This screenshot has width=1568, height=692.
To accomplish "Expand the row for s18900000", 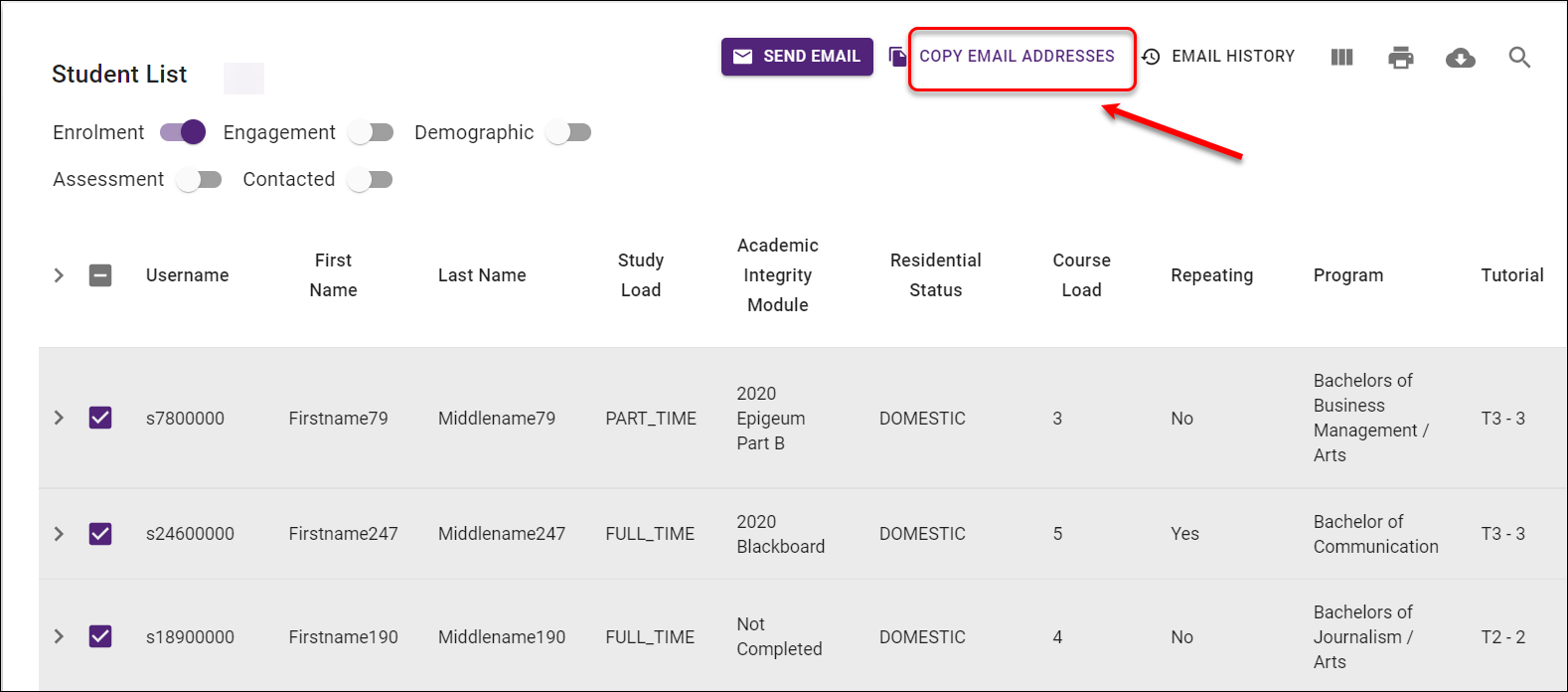I will [59, 636].
